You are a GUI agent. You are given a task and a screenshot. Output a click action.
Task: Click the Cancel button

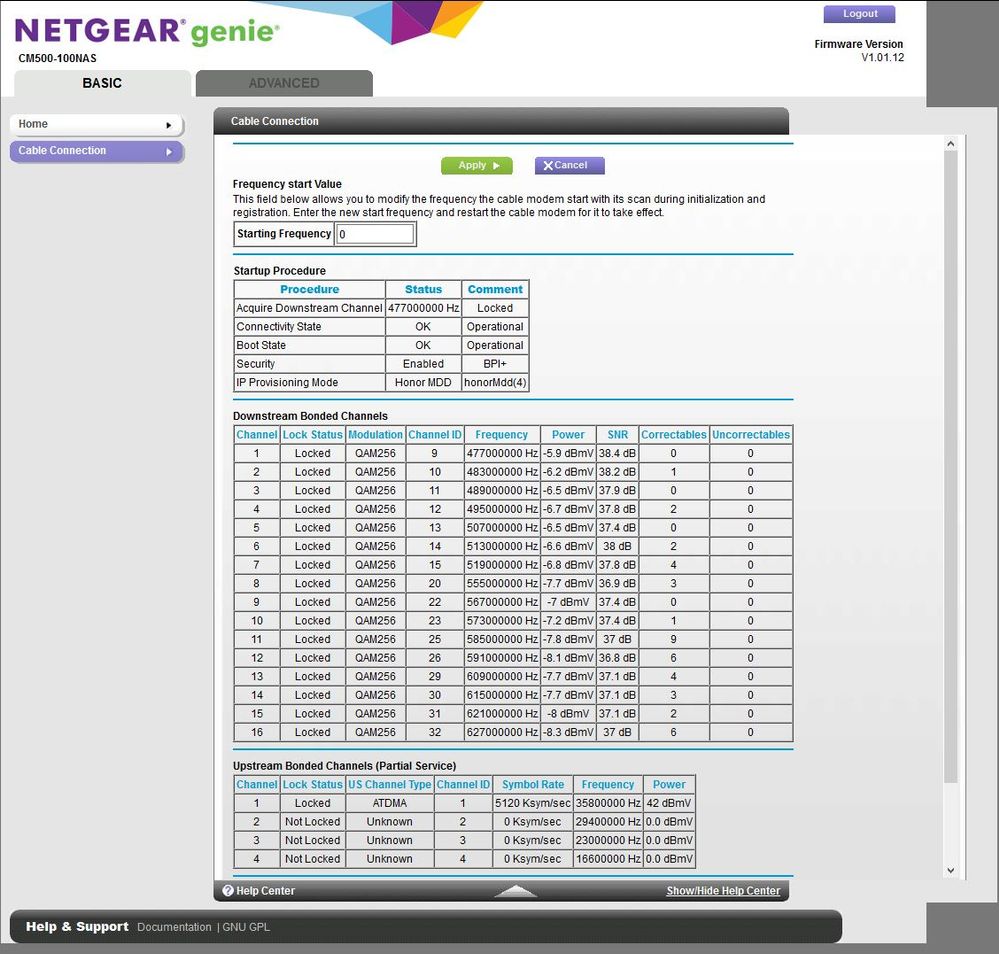tap(570, 166)
